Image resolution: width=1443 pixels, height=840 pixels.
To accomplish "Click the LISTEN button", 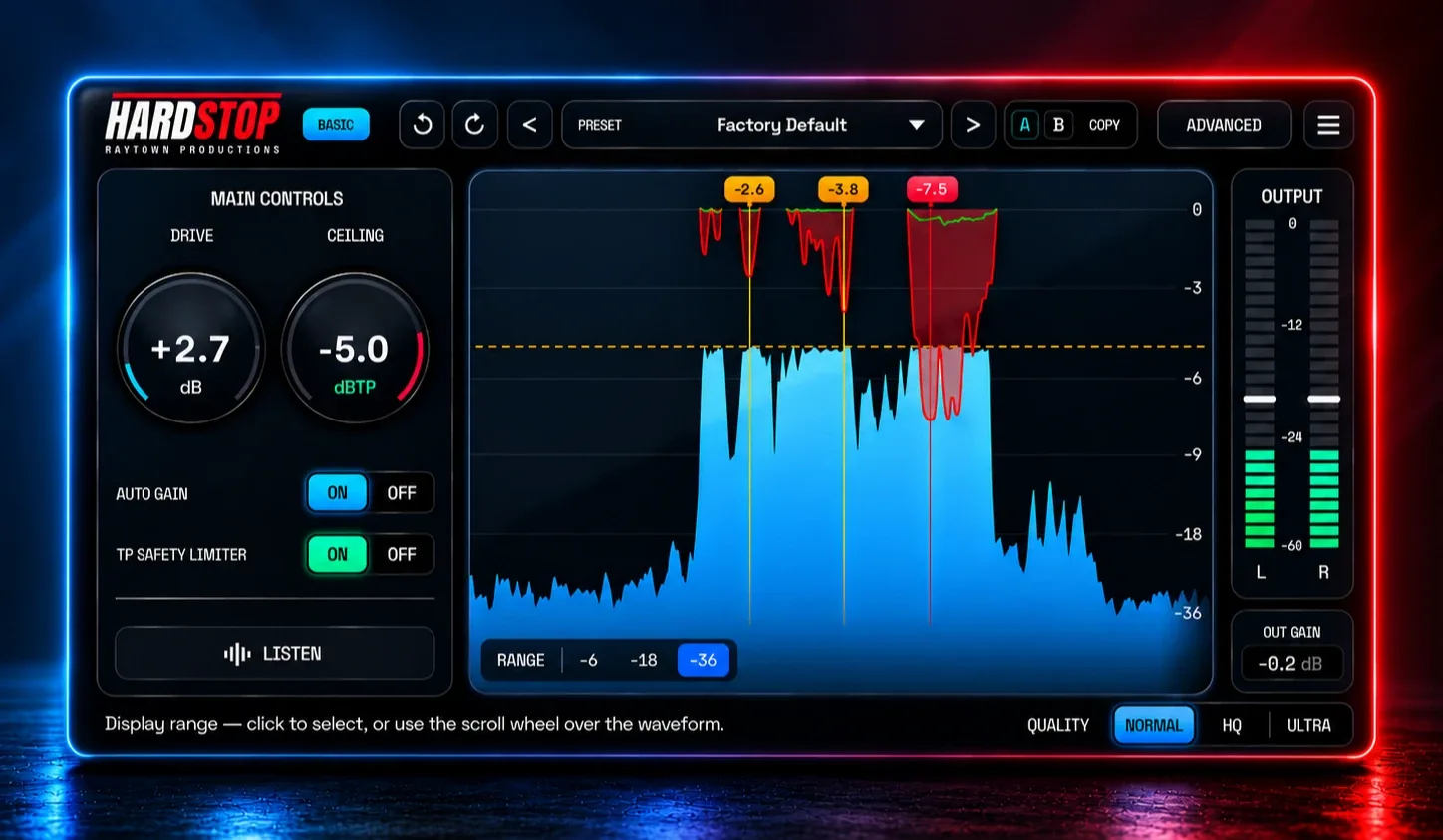I will [274, 654].
